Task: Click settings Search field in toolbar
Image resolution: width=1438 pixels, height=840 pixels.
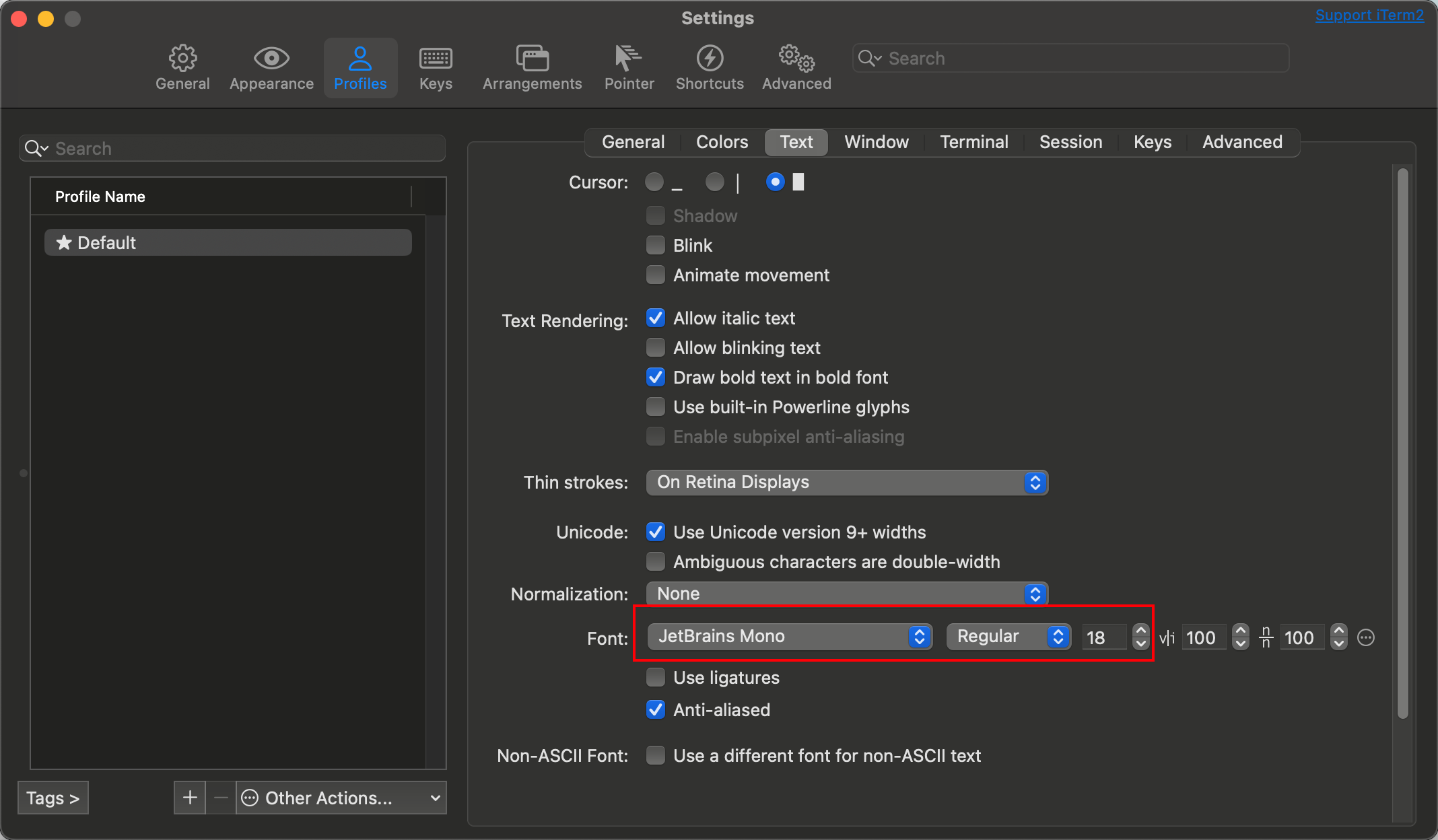Action: click(1070, 59)
